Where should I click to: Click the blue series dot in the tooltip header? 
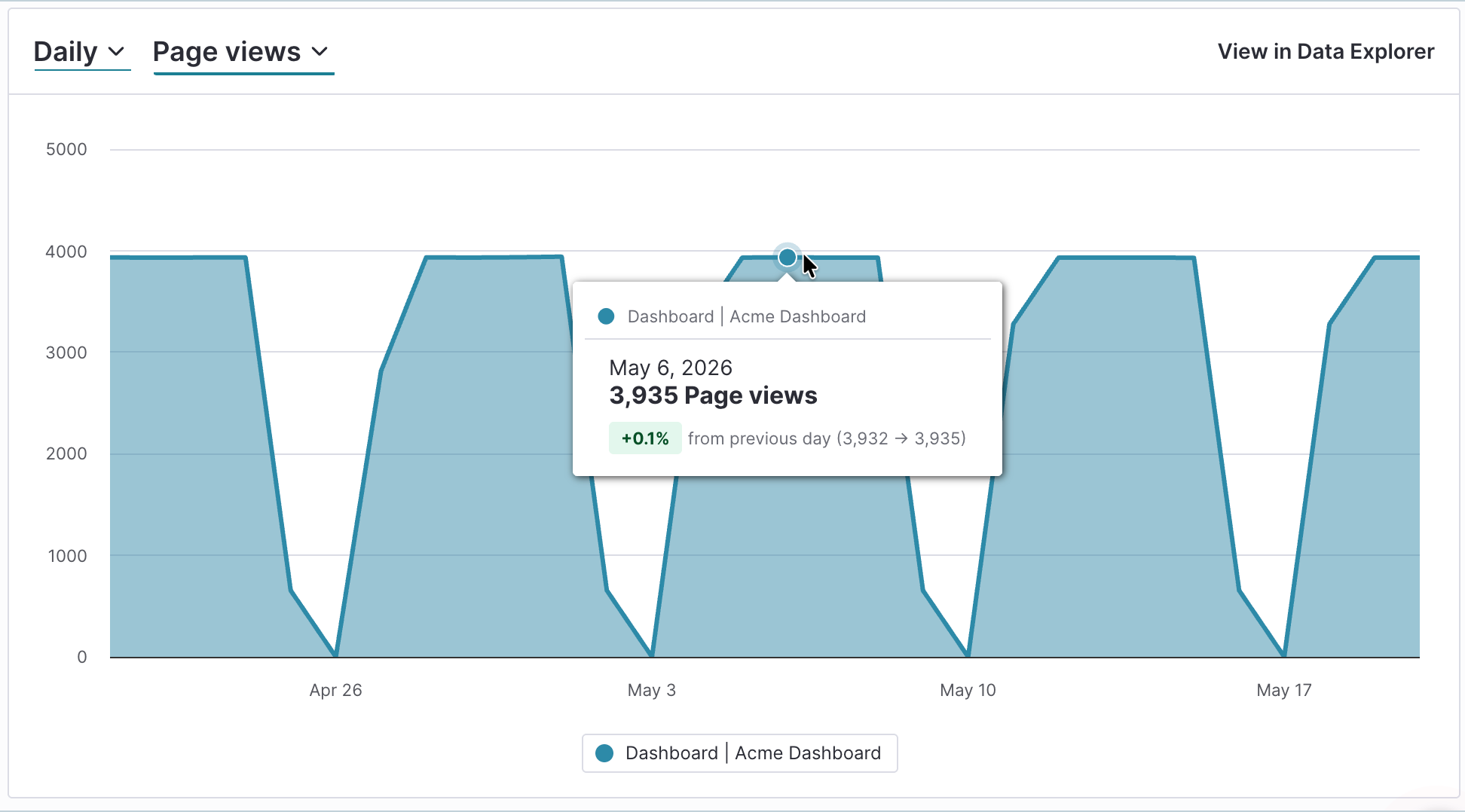(606, 316)
